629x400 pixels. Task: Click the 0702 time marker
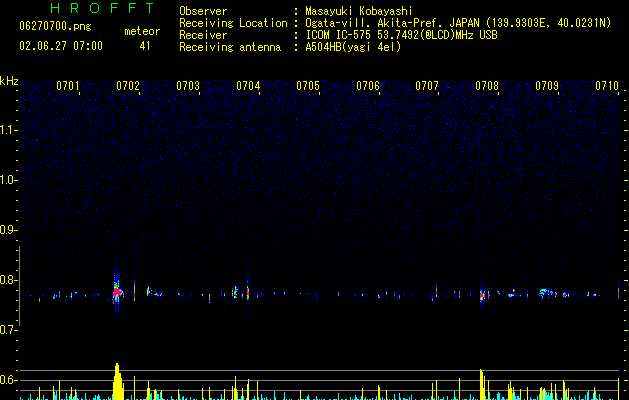pyautogui.click(x=128, y=86)
